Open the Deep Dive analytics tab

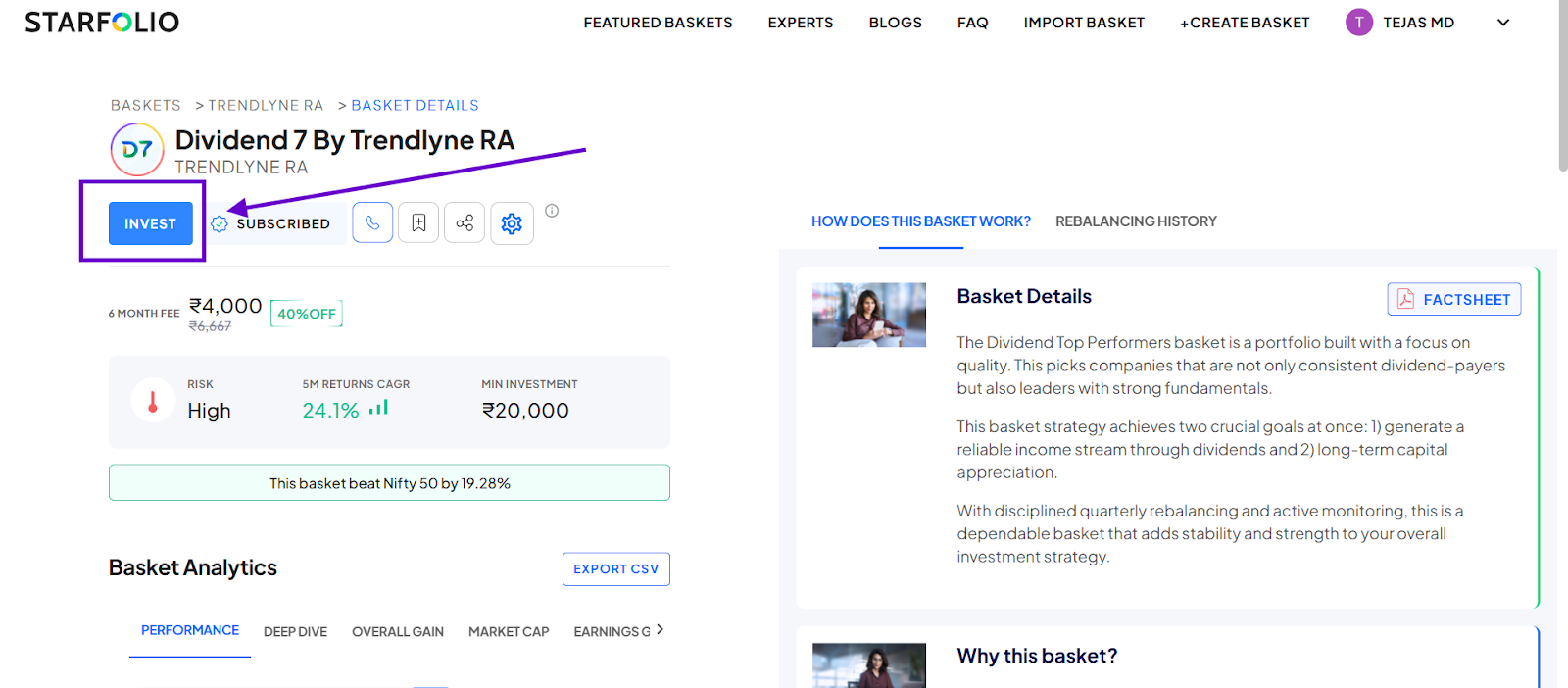click(295, 631)
